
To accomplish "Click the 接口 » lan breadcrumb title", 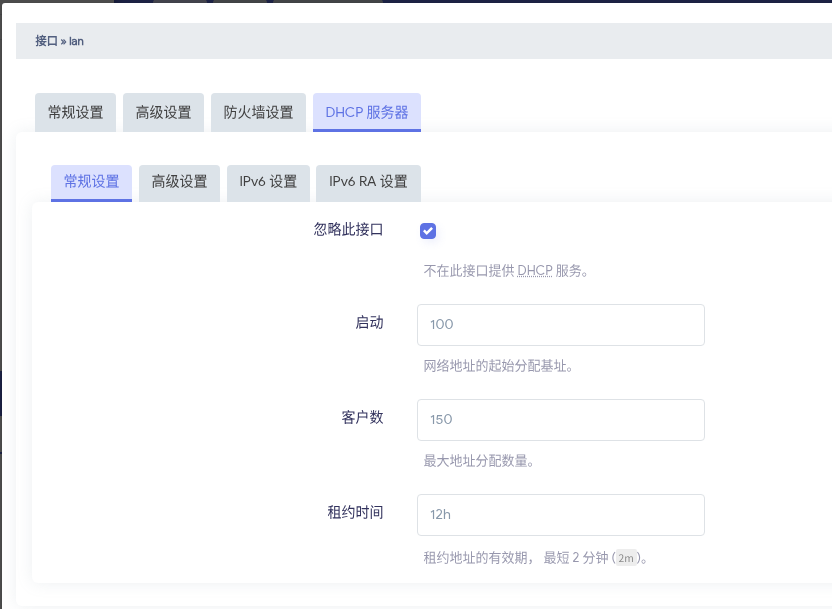I will click(59, 42).
